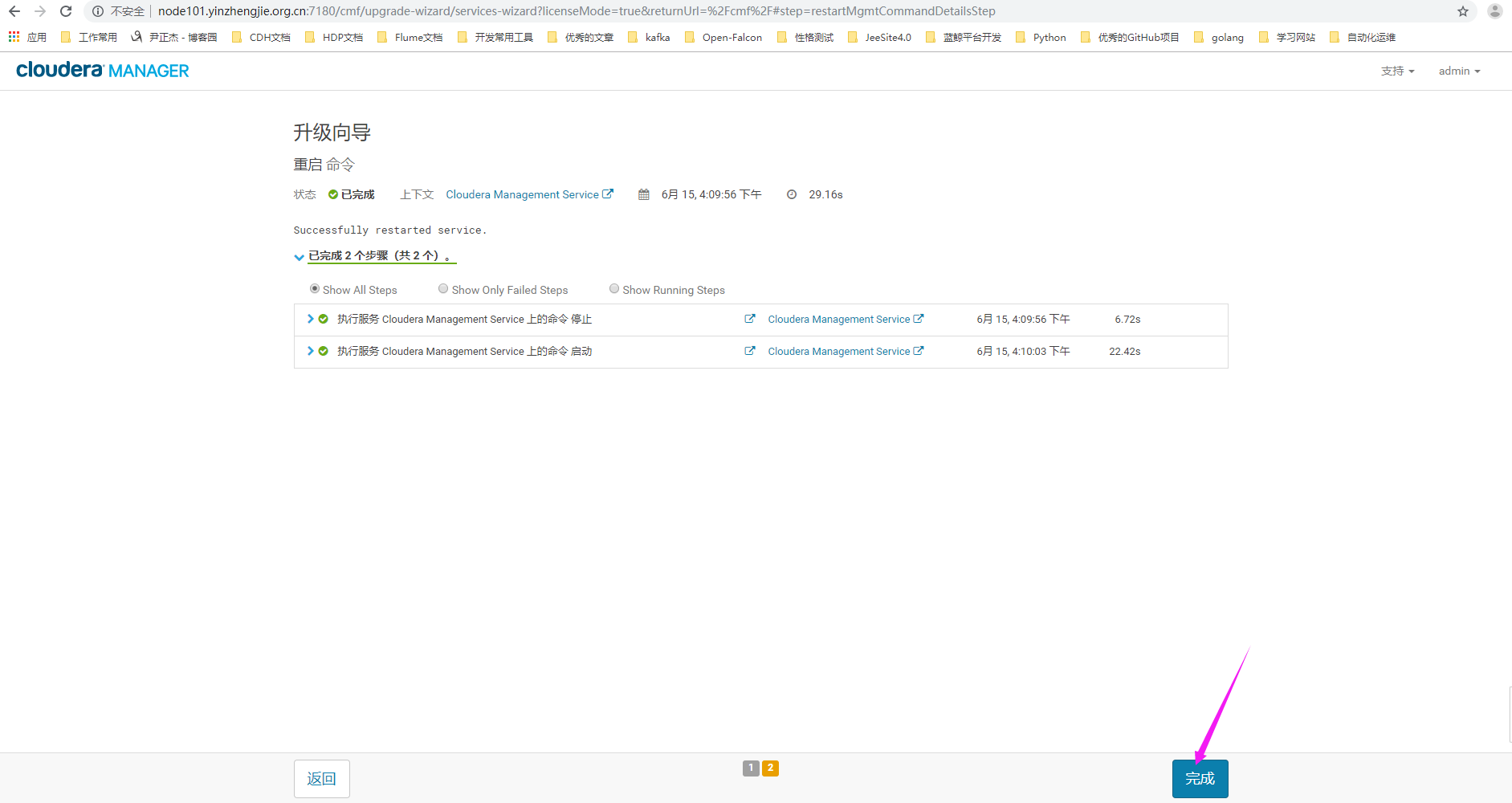Click green check status icon for 启动 step
Viewport: 1512px width, 803px height.
click(323, 351)
